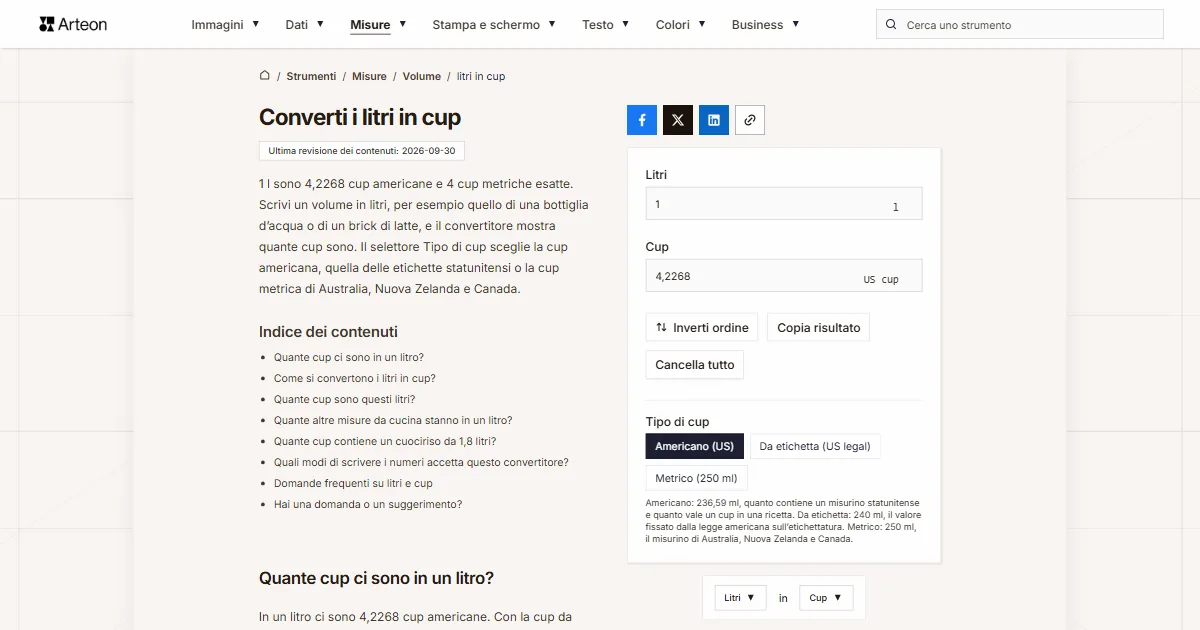Open the Dati menu
Image resolution: width=1200 pixels, height=630 pixels.
[x=305, y=24]
